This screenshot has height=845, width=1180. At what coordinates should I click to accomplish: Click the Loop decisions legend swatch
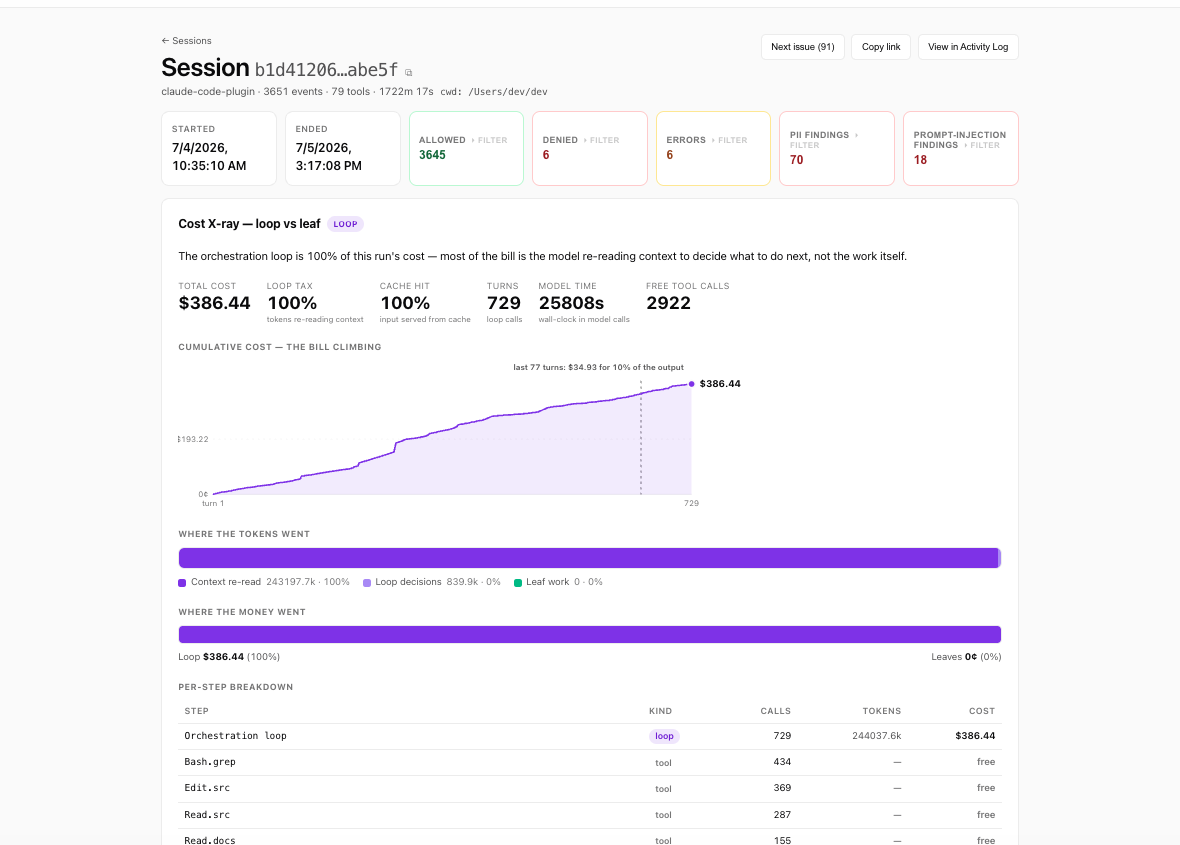(x=366, y=582)
